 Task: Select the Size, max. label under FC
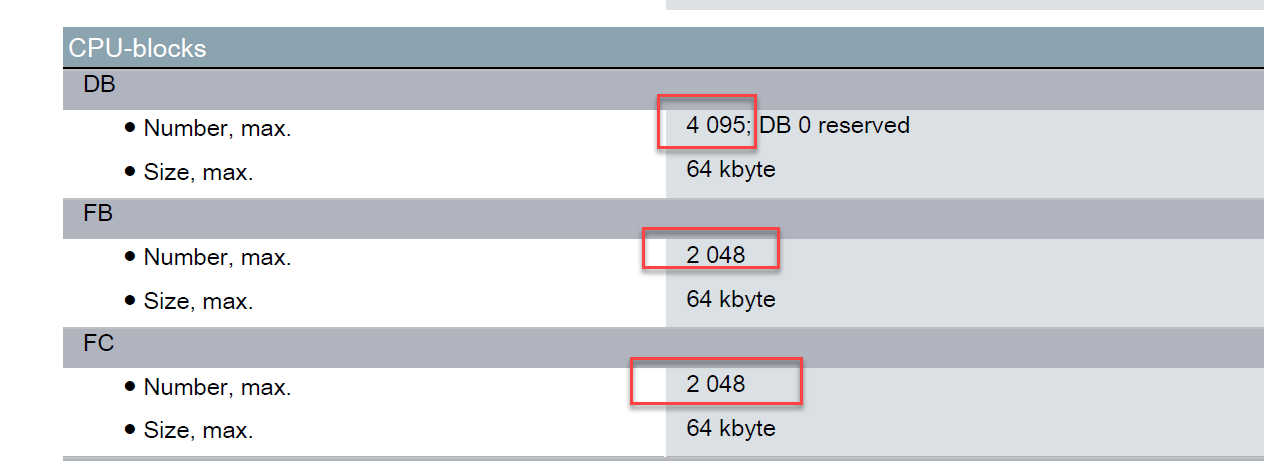[x=198, y=431]
